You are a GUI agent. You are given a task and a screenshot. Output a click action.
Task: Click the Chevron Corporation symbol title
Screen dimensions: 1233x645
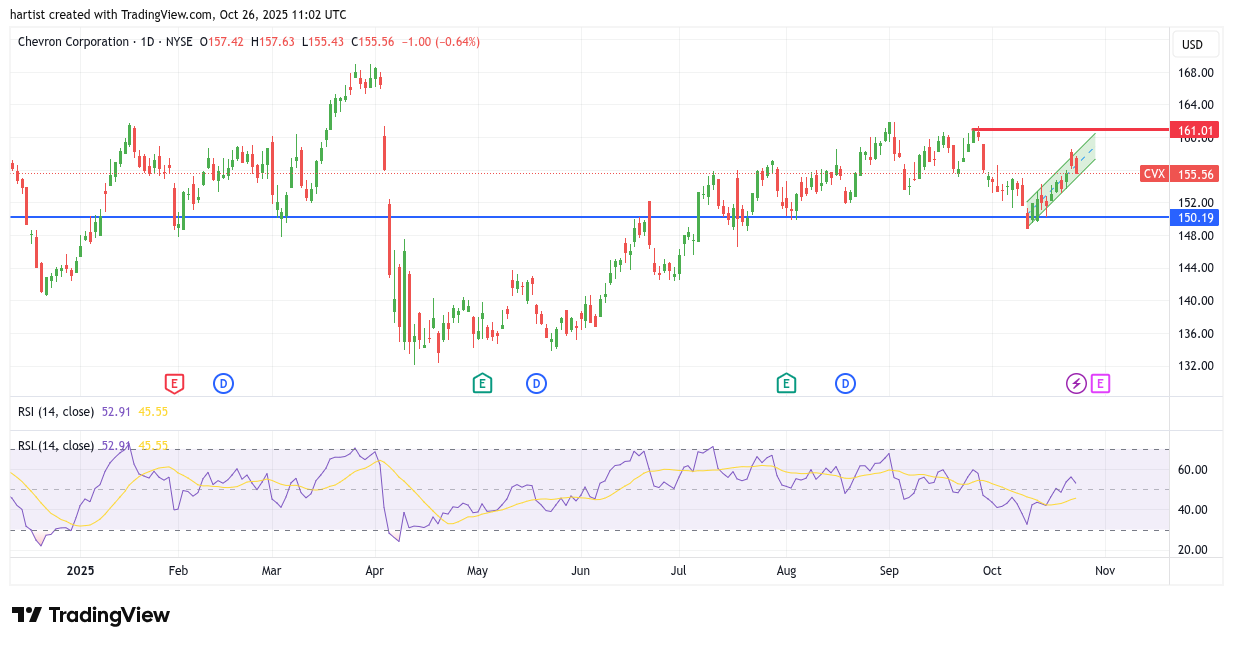73,42
